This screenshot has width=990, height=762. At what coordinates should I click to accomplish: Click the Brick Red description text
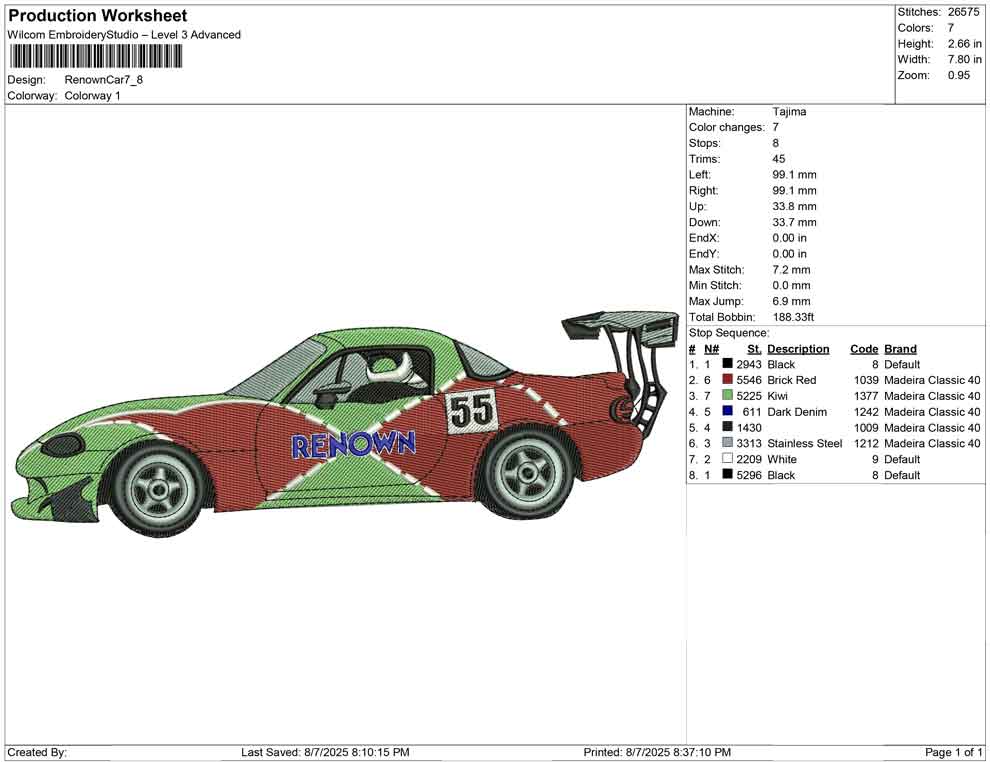tap(792, 380)
